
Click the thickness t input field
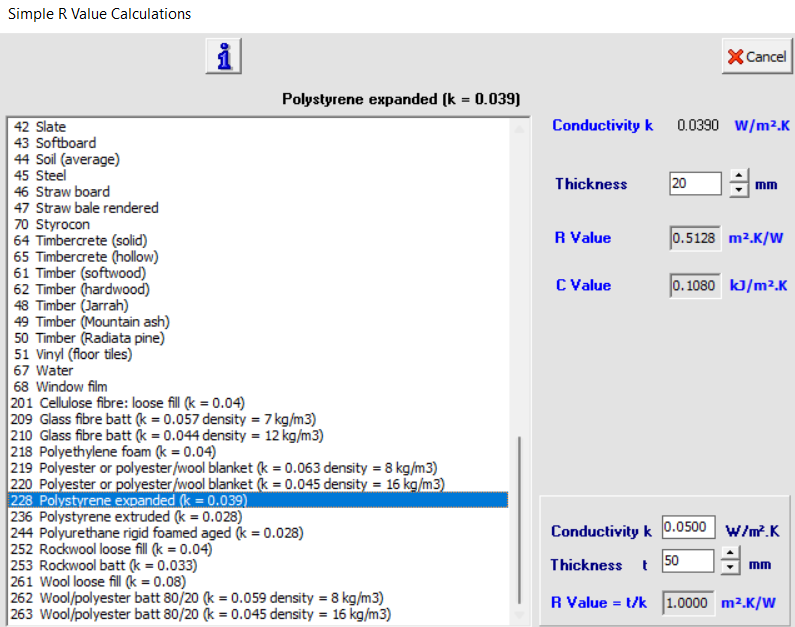tap(687, 562)
